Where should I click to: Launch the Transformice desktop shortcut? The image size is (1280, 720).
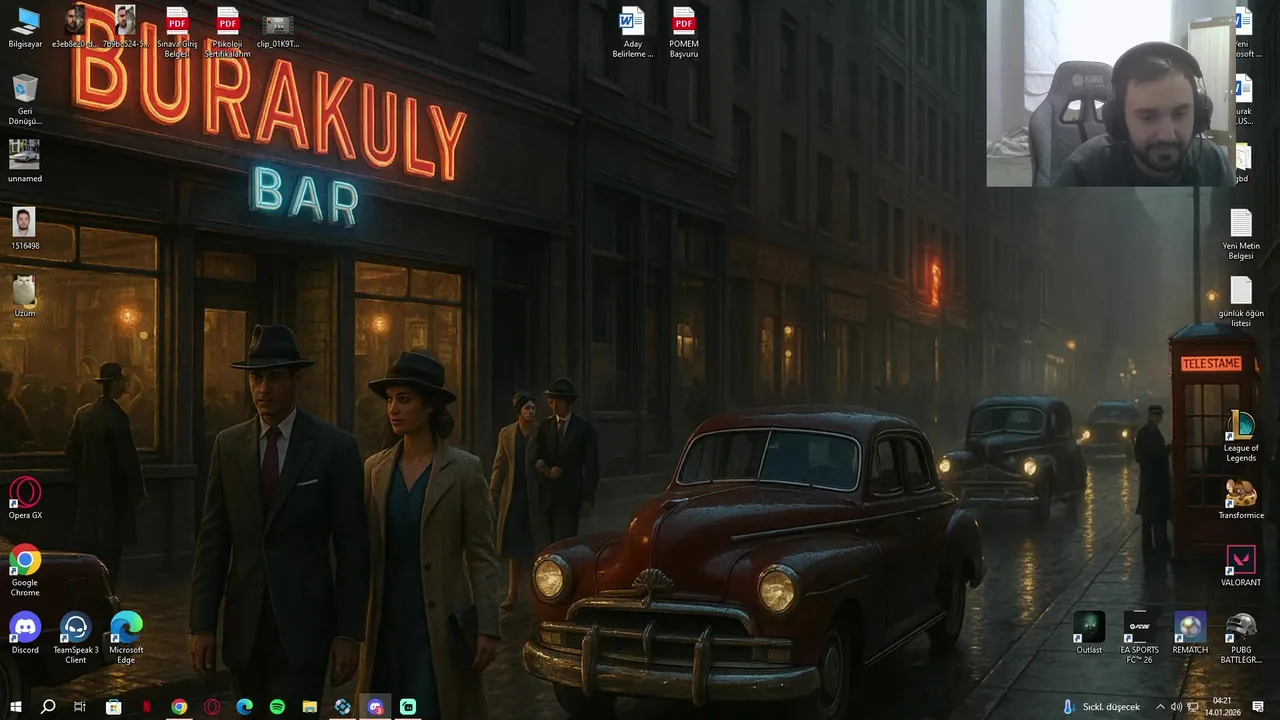pyautogui.click(x=1241, y=498)
